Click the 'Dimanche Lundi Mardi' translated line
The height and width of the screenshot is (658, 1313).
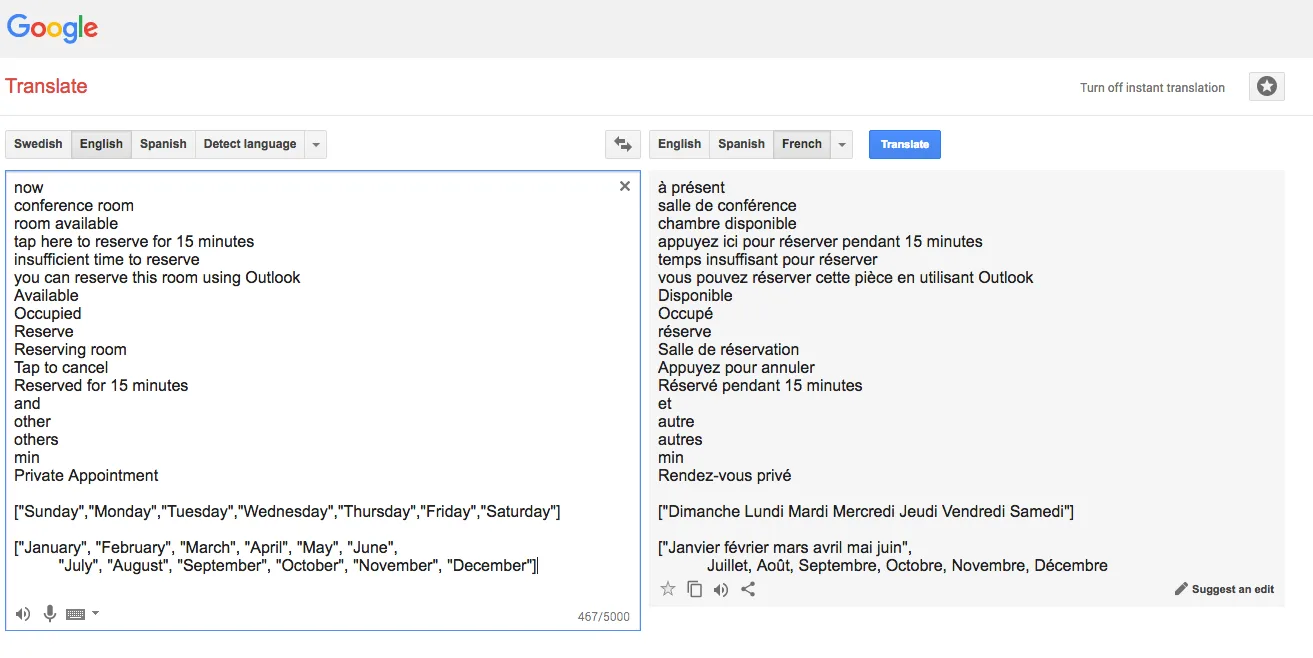click(x=866, y=512)
